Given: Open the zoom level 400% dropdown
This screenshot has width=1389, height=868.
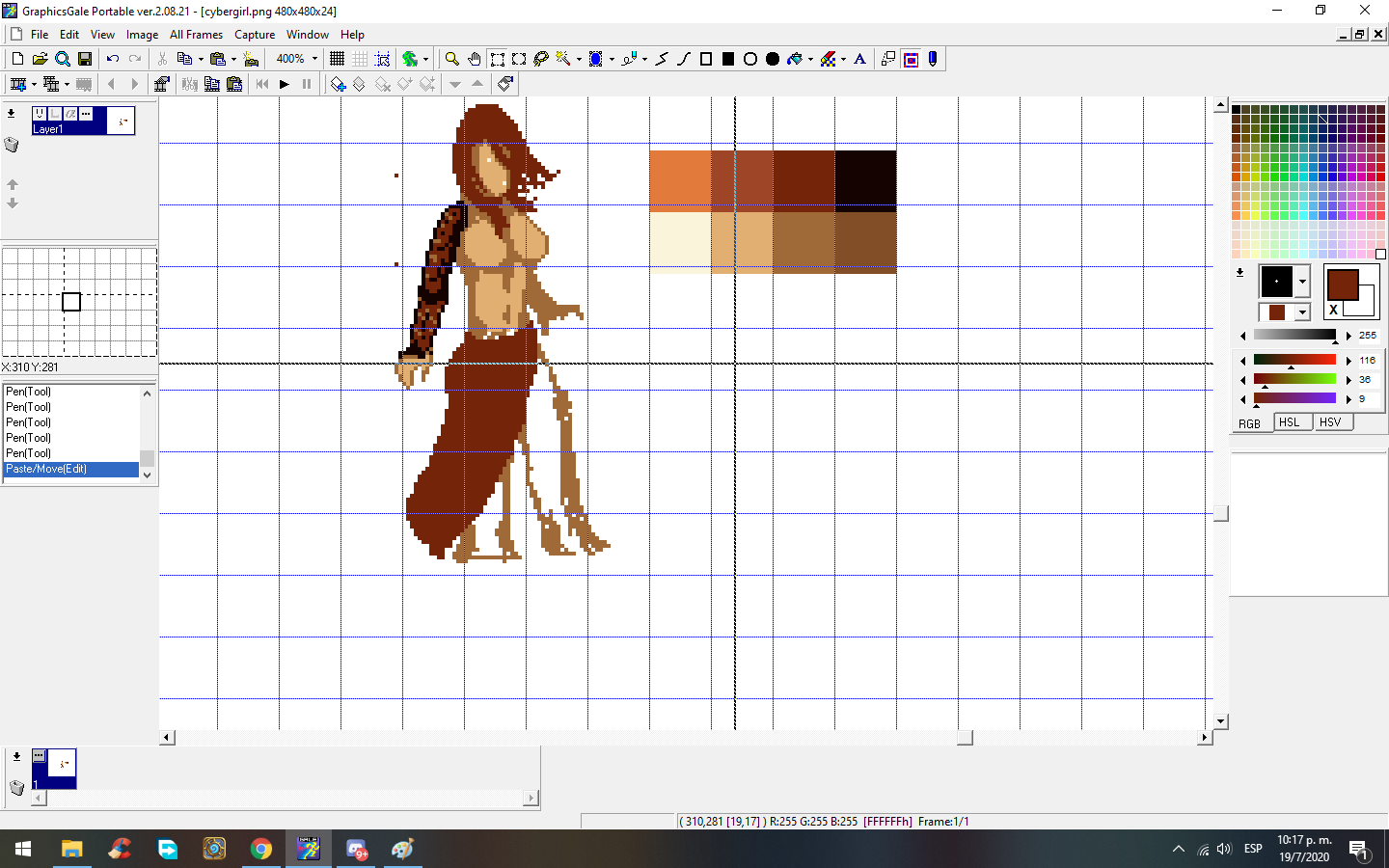Looking at the screenshot, I should coord(314,59).
